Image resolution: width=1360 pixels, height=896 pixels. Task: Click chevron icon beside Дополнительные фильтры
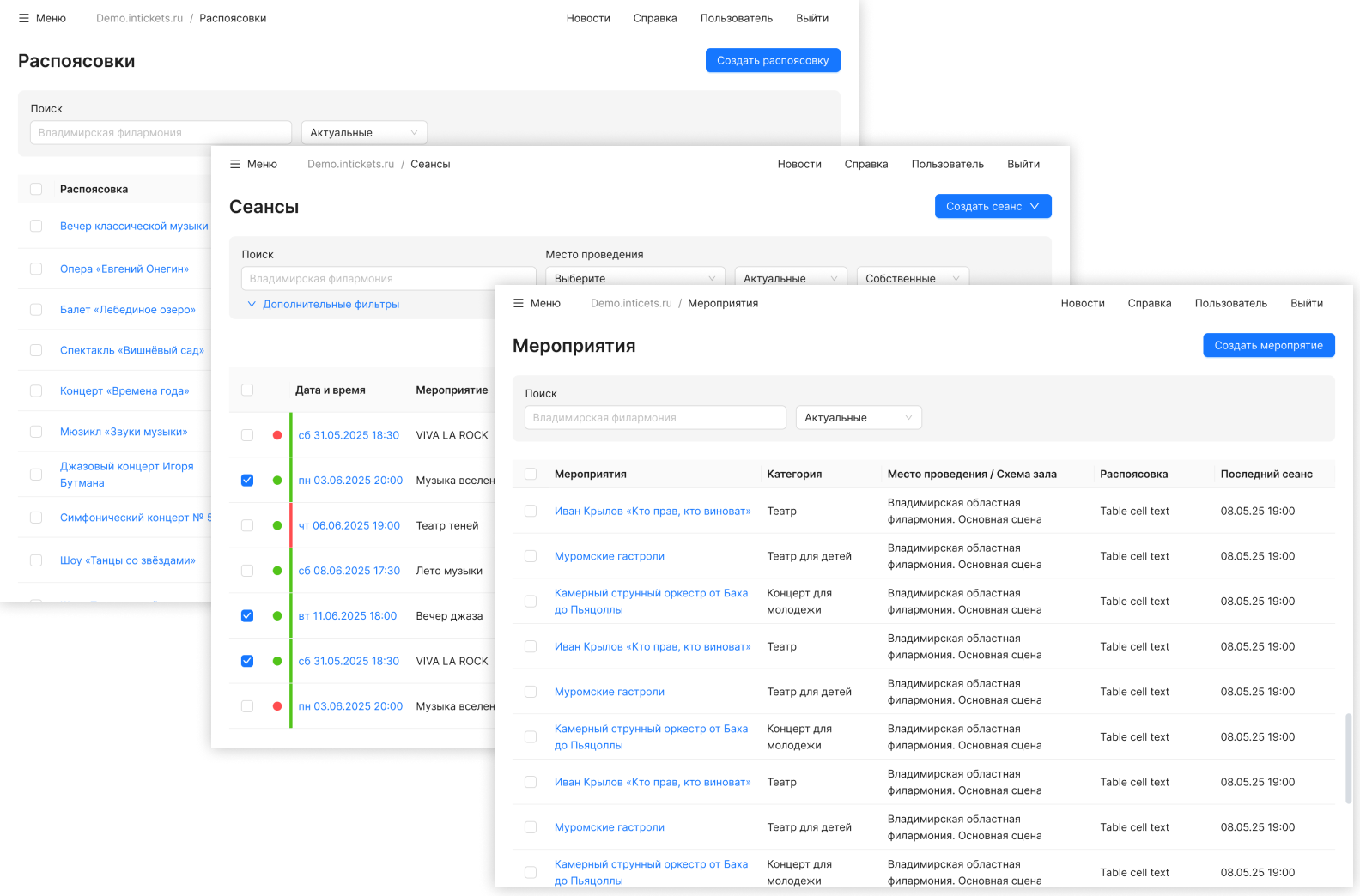pyautogui.click(x=252, y=304)
